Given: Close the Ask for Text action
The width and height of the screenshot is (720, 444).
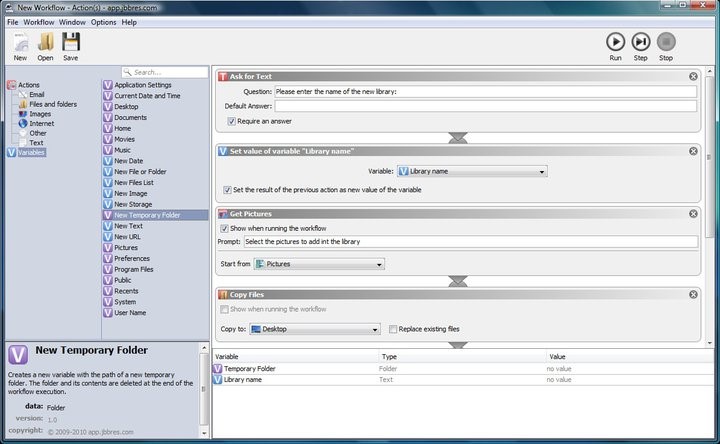Looking at the screenshot, I should (x=693, y=77).
